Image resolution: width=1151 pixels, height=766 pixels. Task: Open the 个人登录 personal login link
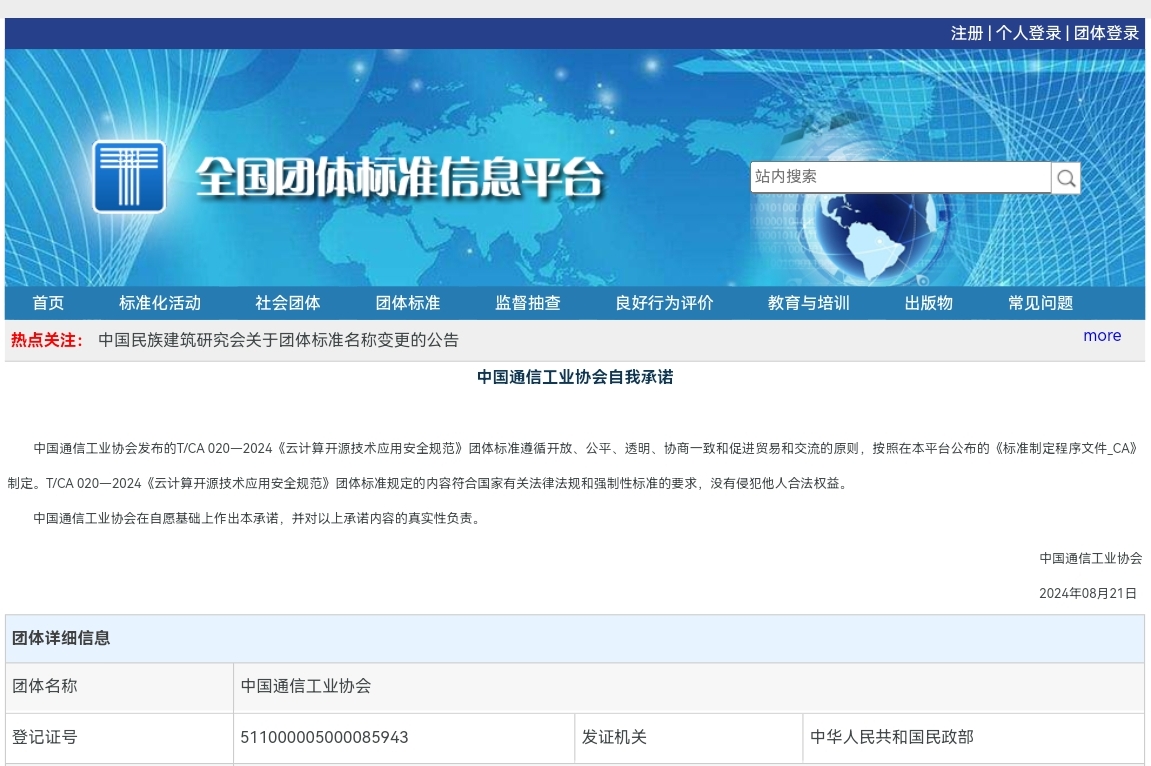[x=1028, y=33]
